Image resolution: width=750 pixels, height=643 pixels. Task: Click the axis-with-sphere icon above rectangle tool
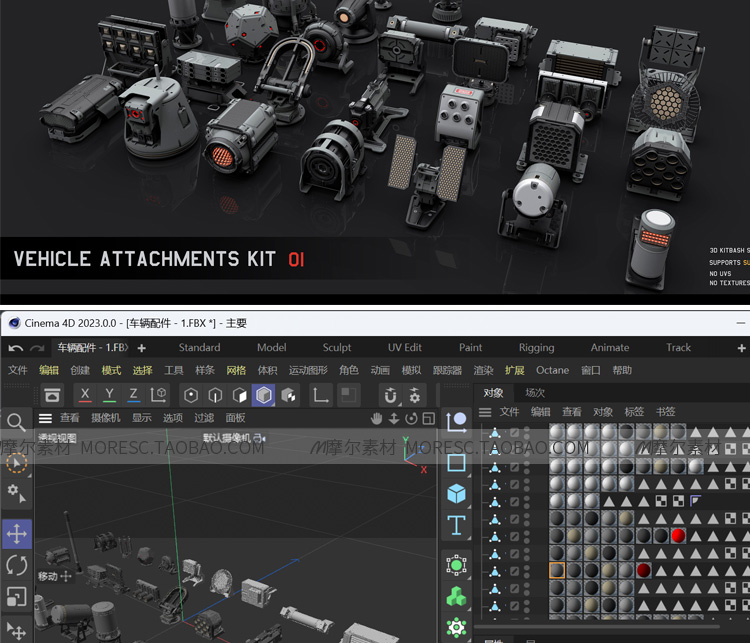[456, 422]
